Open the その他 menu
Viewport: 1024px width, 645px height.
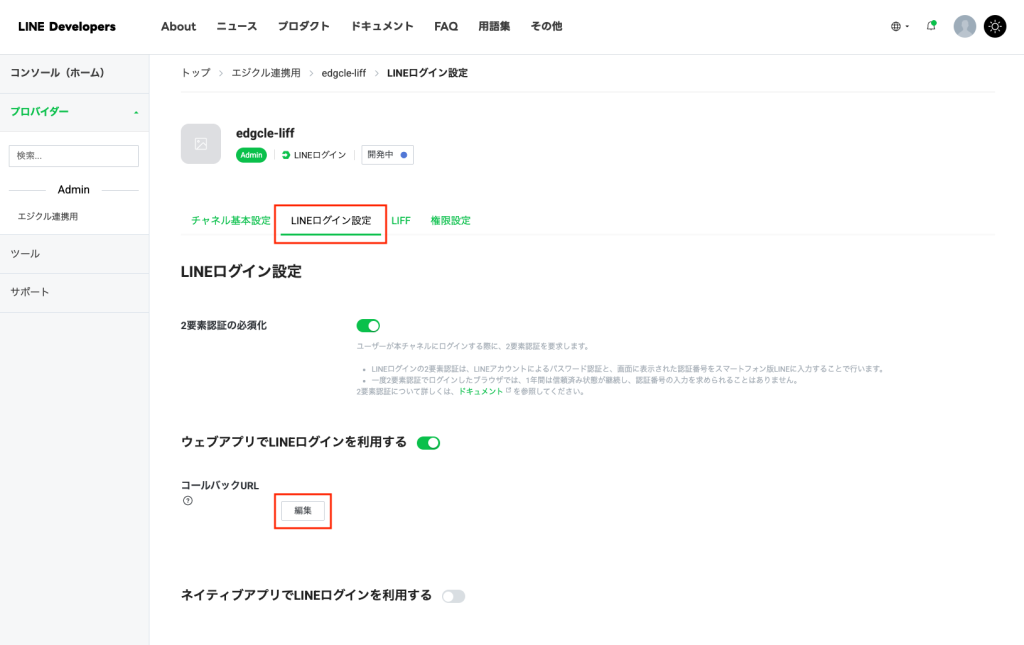546,27
